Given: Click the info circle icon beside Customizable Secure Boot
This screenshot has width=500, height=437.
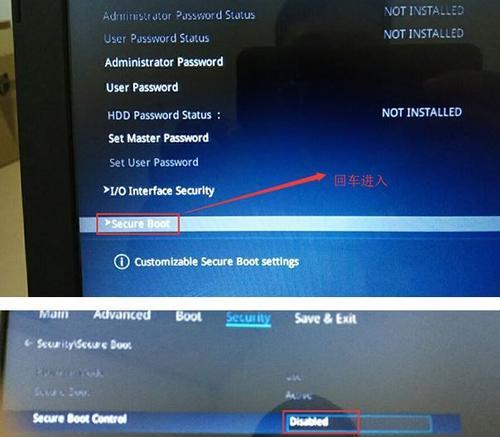Looking at the screenshot, I should point(121,262).
